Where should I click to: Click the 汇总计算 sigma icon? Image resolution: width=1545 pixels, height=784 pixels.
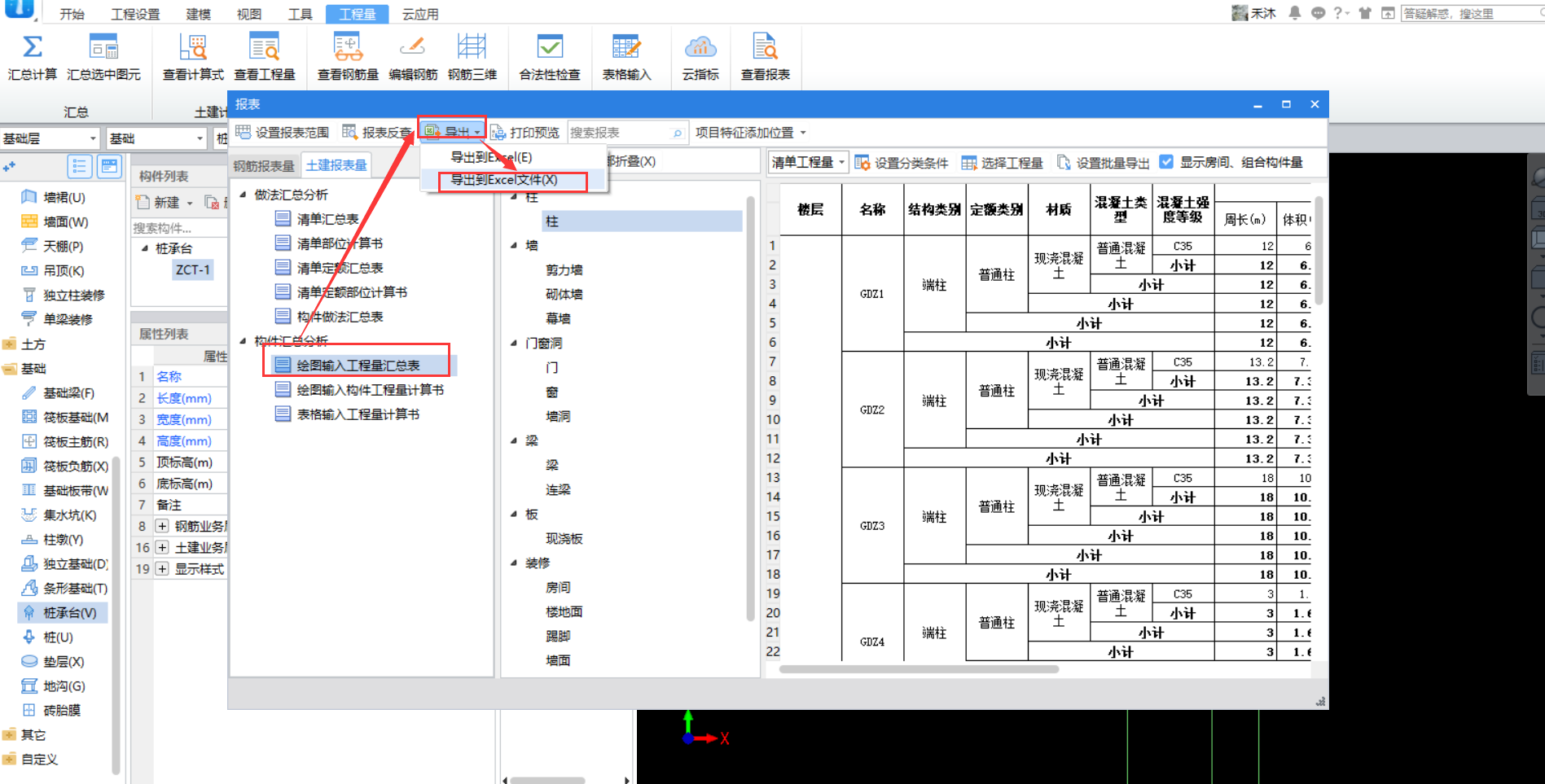coord(33,47)
